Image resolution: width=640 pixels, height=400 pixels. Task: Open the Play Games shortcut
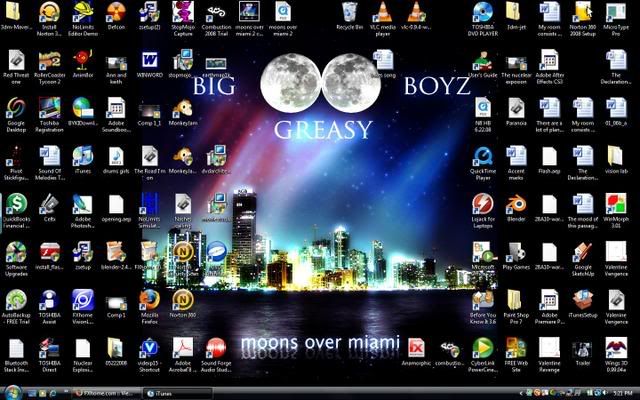[516, 256]
